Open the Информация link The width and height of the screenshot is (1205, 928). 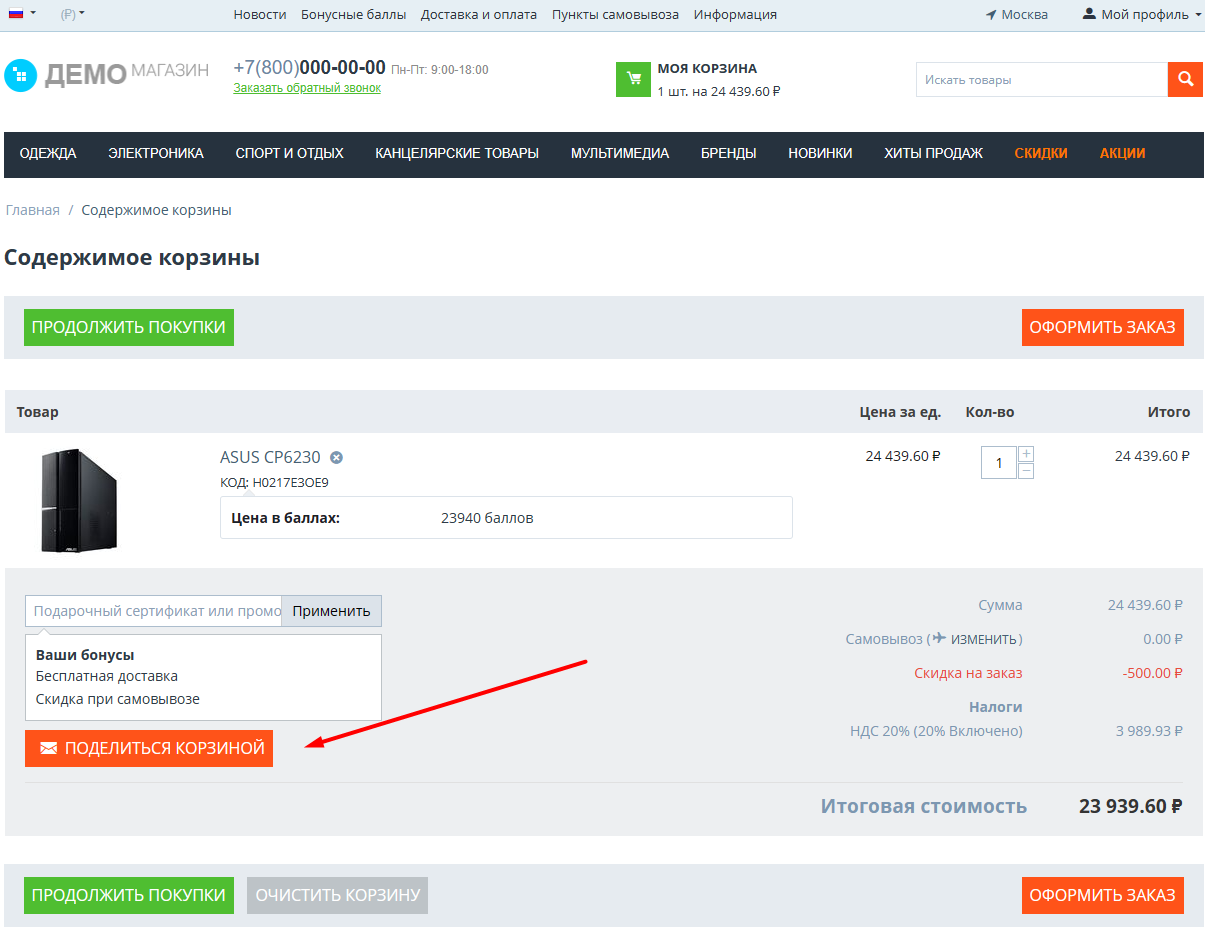pos(735,14)
